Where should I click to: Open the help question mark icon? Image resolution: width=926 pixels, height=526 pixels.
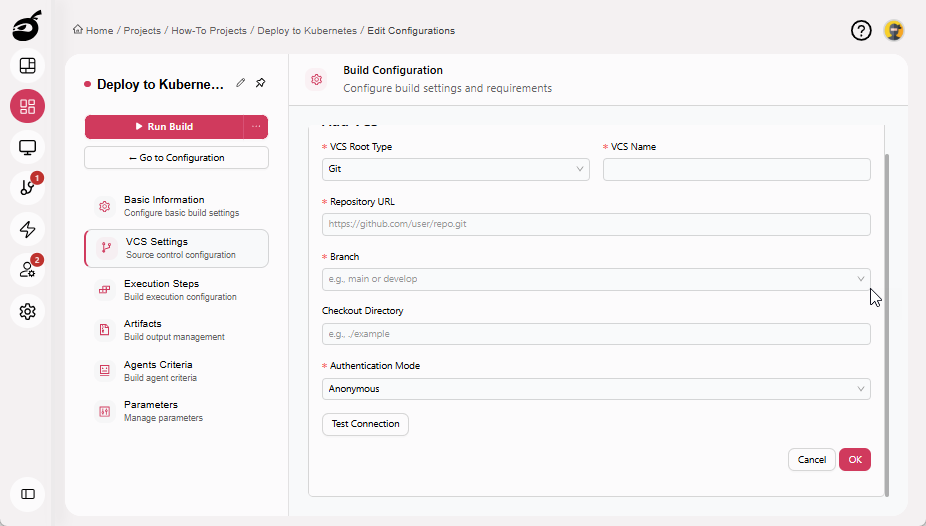coord(861,30)
